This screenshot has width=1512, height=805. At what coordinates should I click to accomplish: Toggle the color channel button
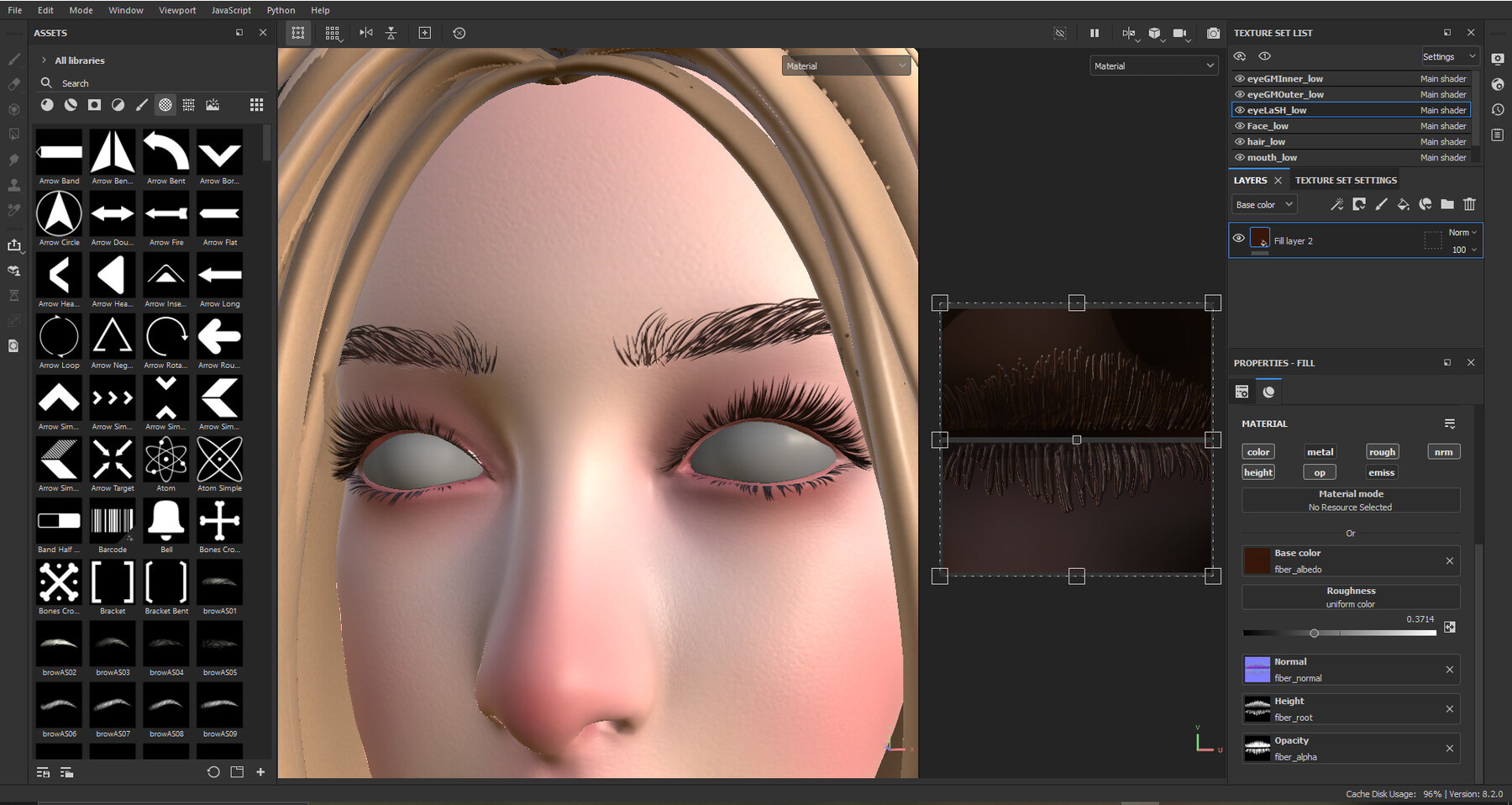coord(1258,452)
